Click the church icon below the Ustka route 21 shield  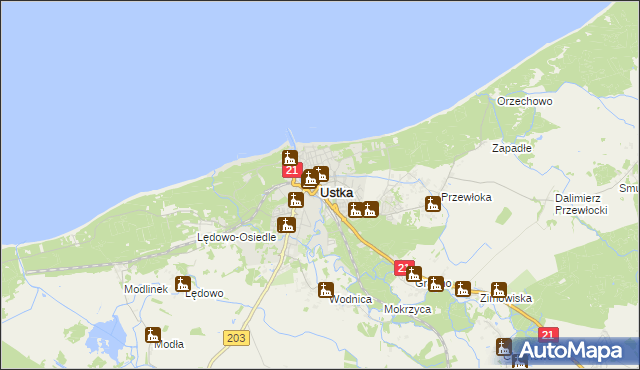[296, 200]
